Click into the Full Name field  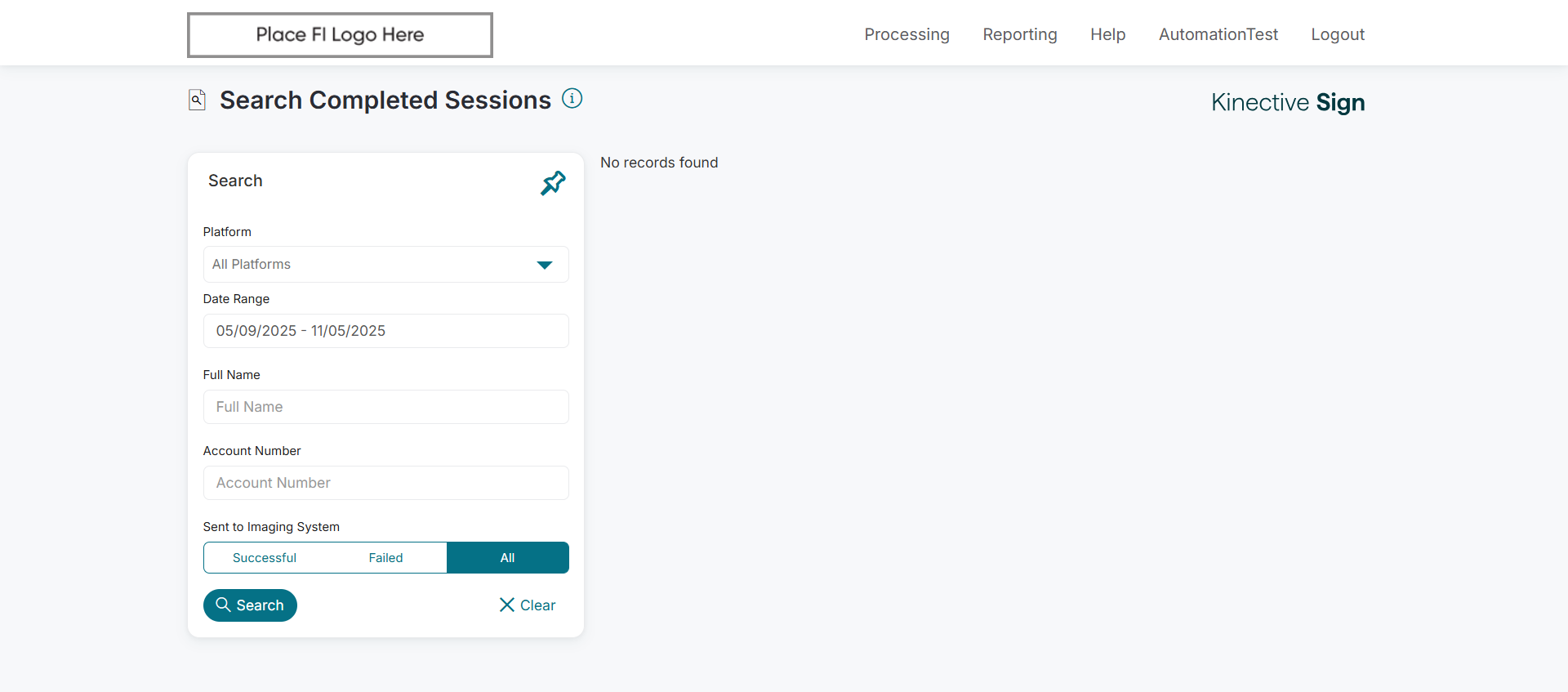point(385,407)
